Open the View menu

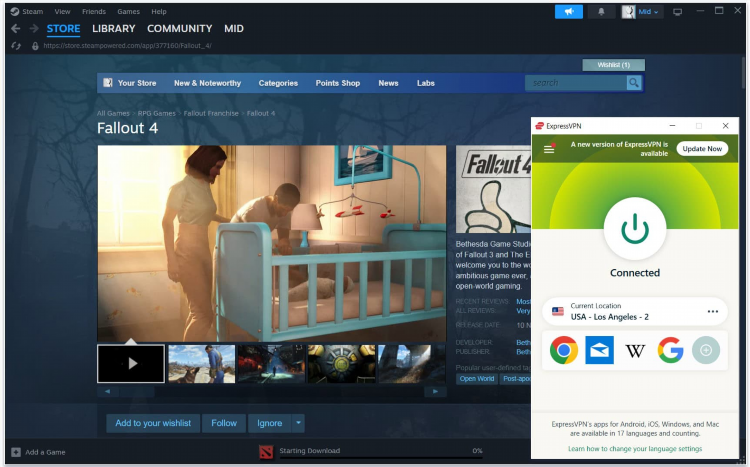62,11
